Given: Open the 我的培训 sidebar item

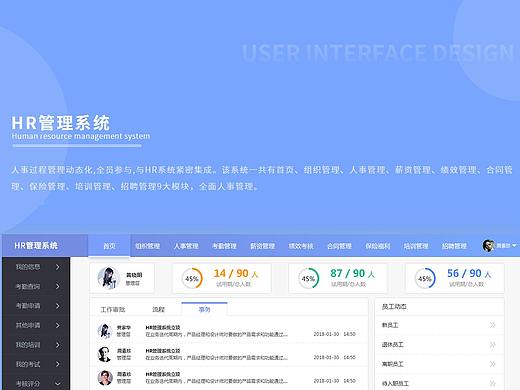Looking at the screenshot, I should click(36, 345).
